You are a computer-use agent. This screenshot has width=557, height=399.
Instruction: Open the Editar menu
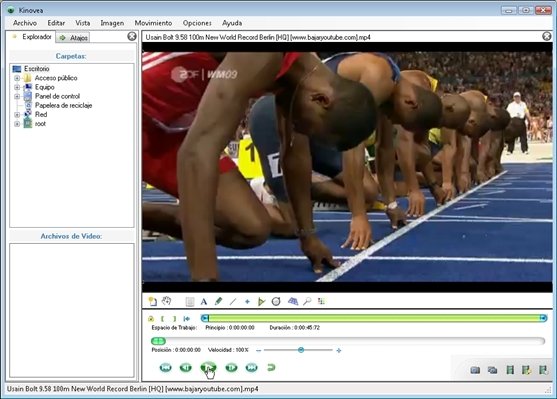coord(56,23)
